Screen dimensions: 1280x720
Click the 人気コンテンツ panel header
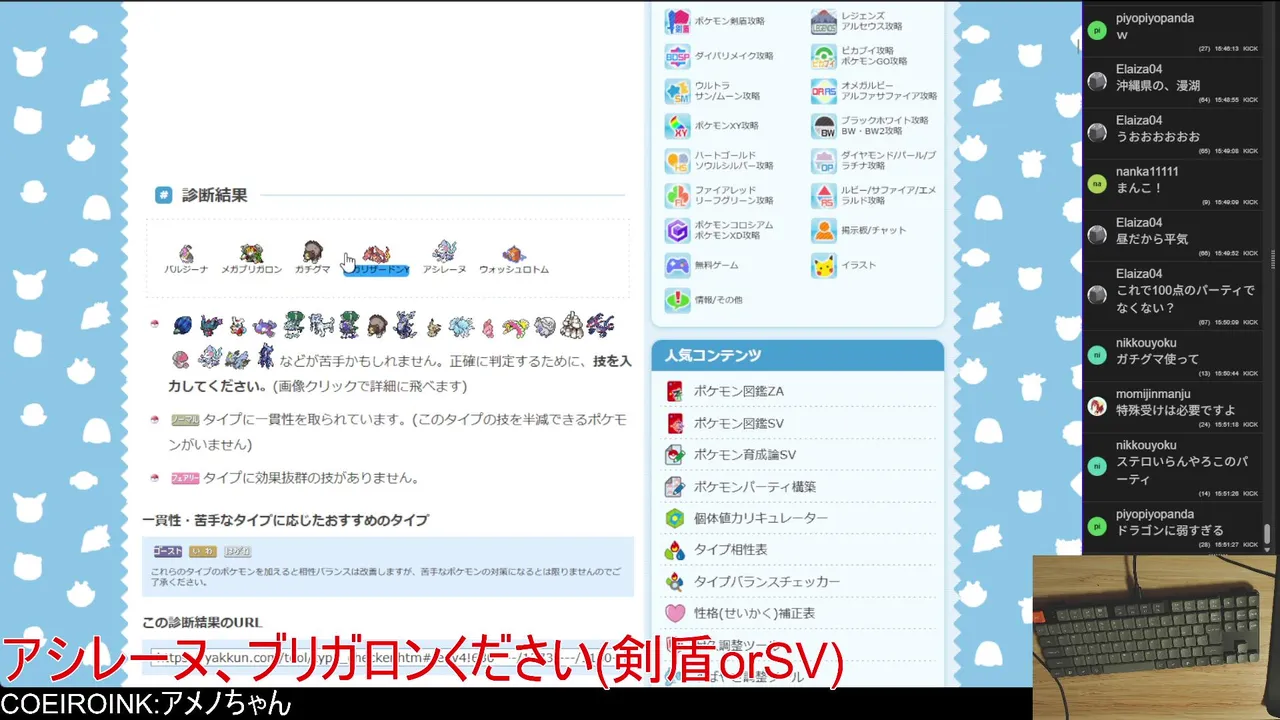(x=797, y=355)
